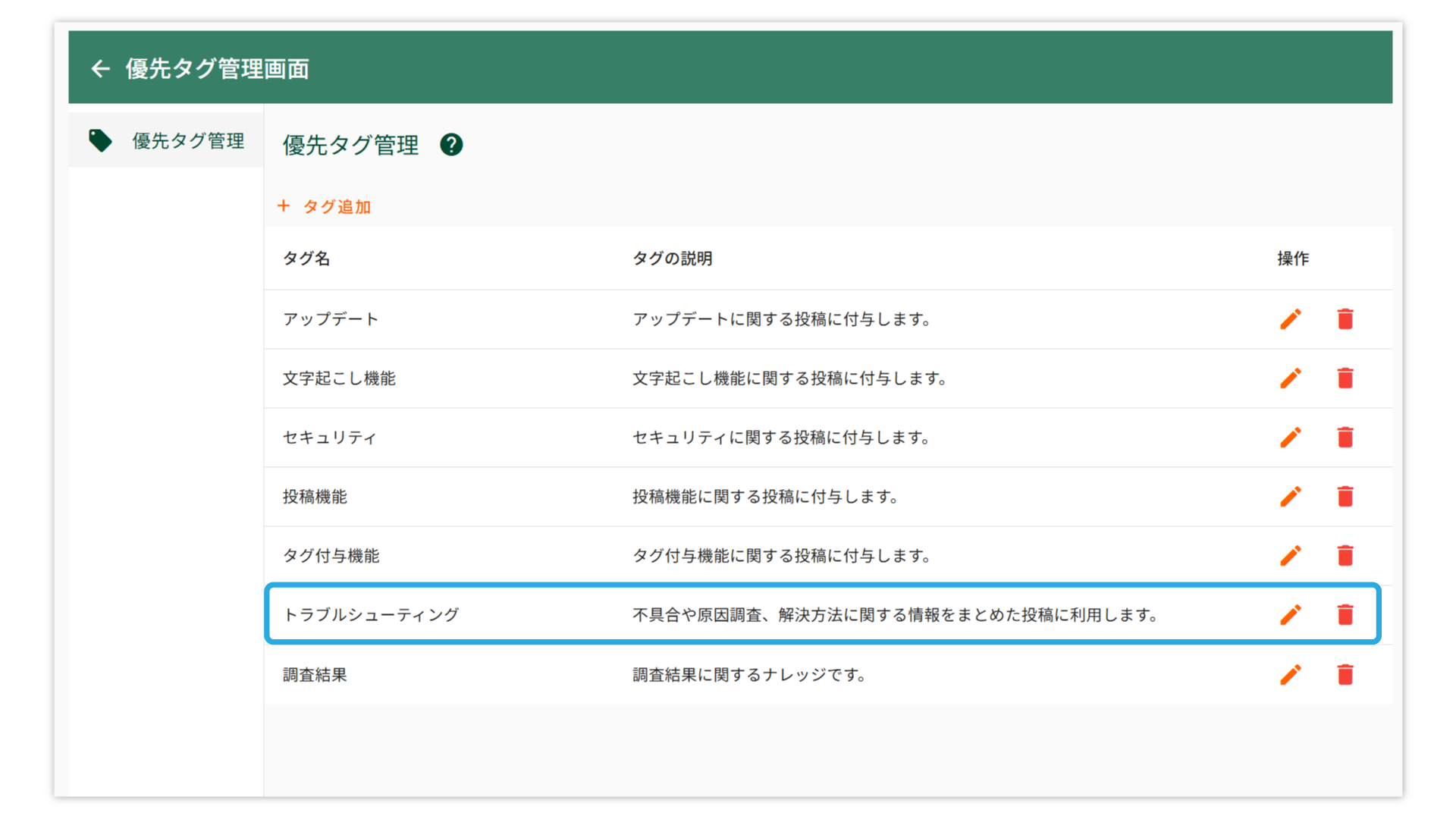Click the タグ名 column header
Screen dimensions: 1456x819
pos(306,259)
